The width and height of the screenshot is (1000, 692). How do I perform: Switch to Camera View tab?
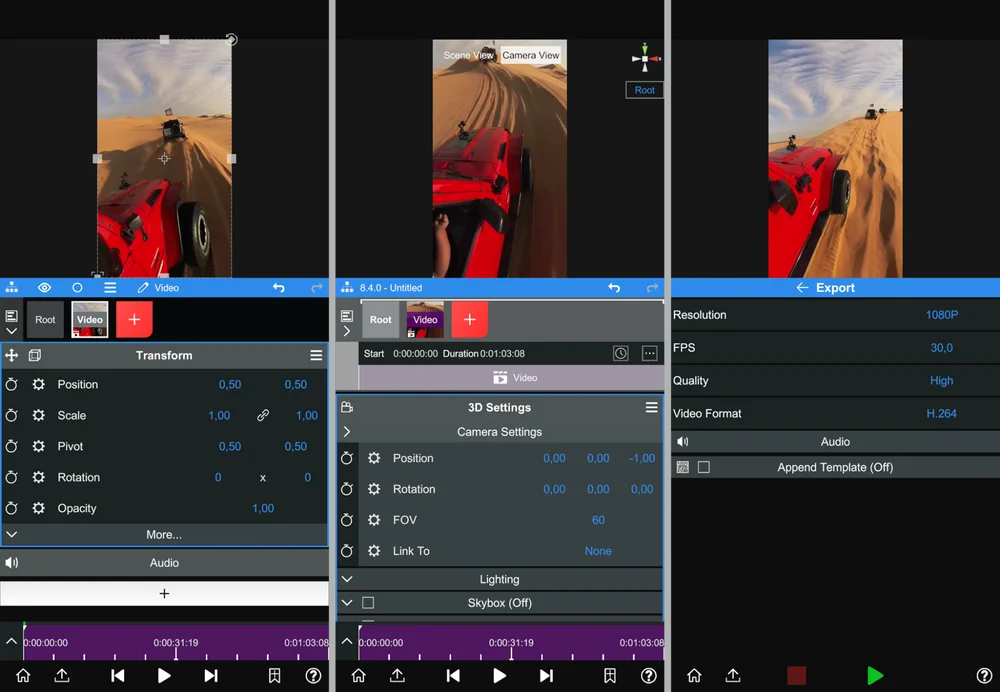[531, 55]
